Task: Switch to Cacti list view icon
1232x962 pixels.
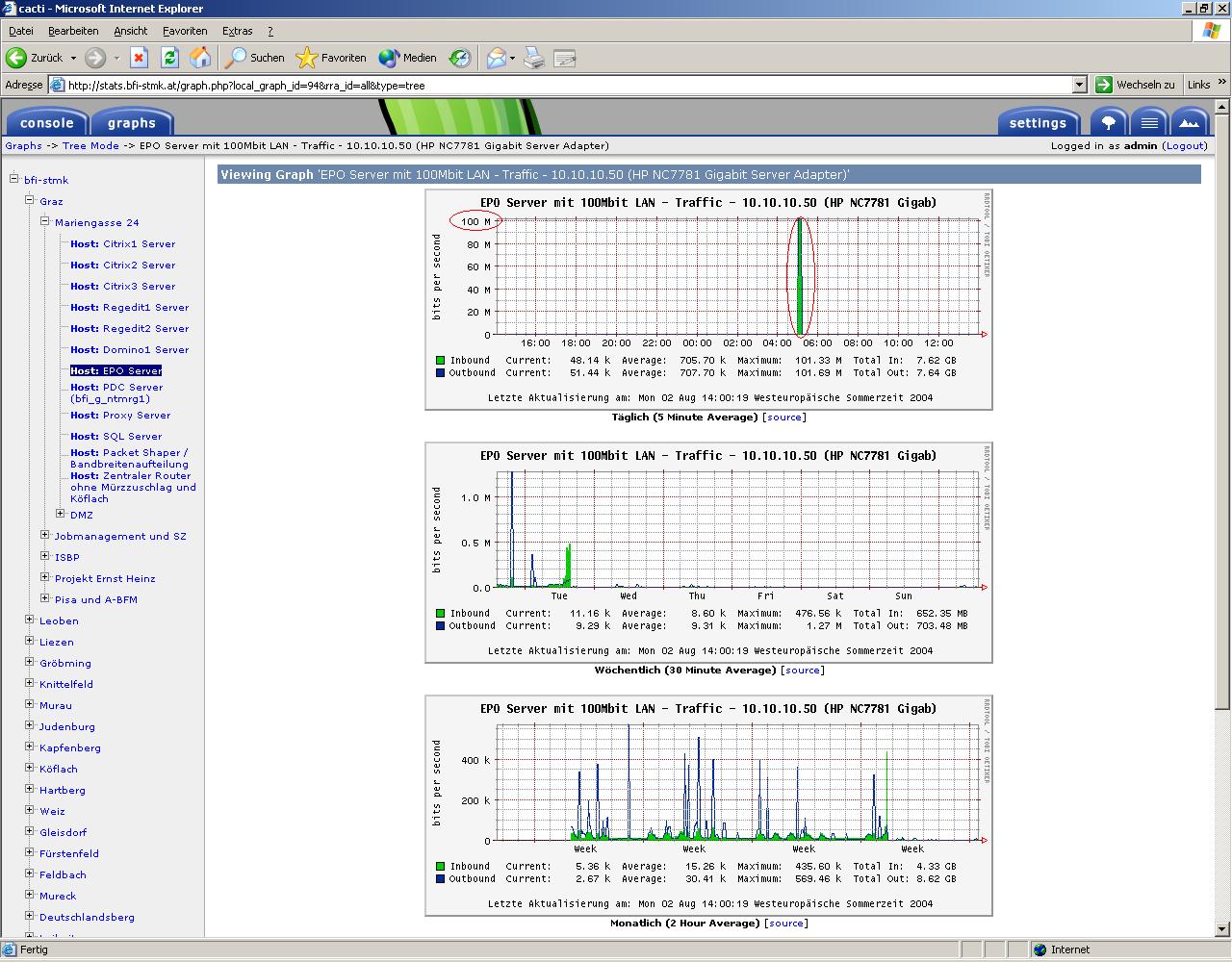Action: [1149, 122]
